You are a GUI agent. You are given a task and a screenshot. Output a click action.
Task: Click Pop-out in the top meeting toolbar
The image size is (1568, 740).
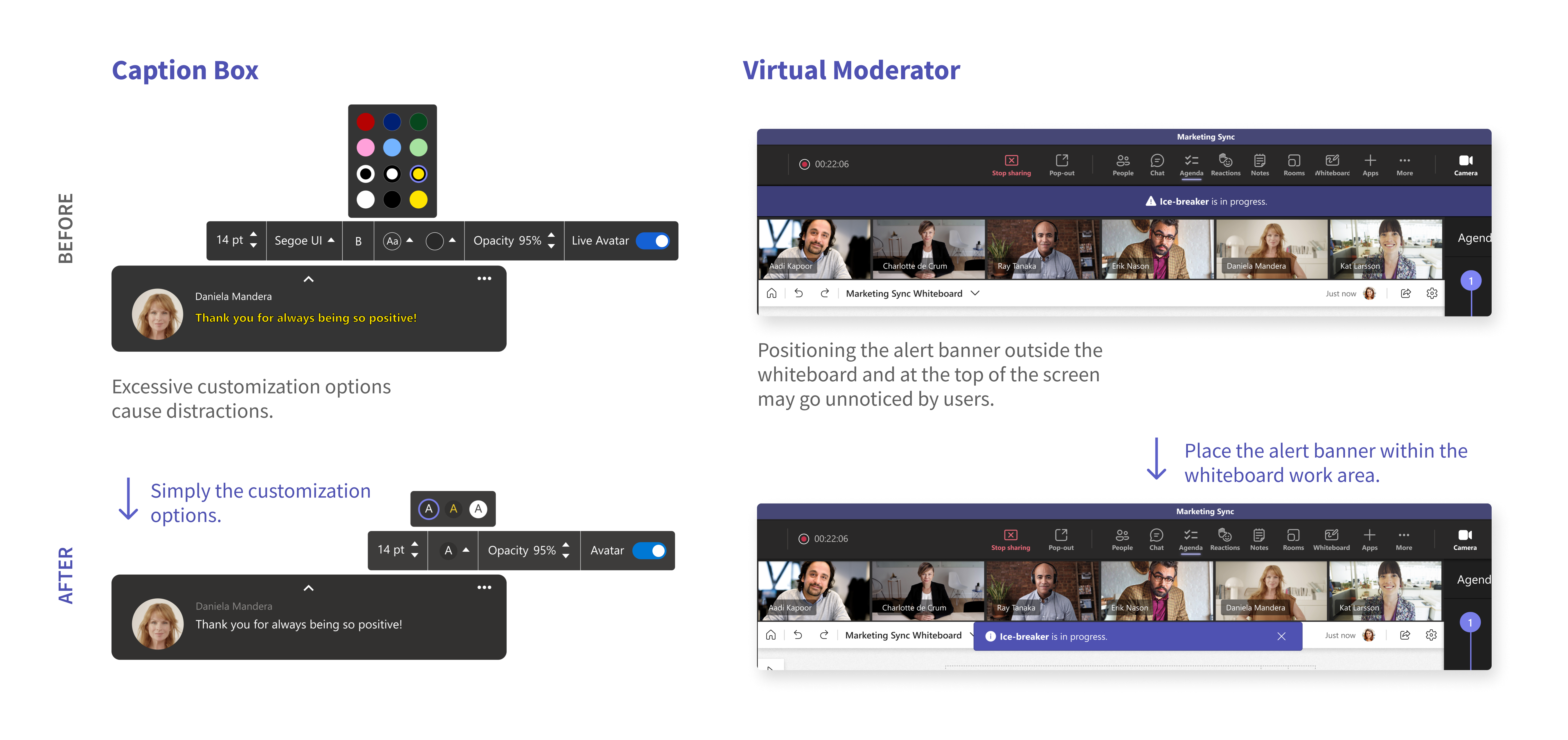1062,165
